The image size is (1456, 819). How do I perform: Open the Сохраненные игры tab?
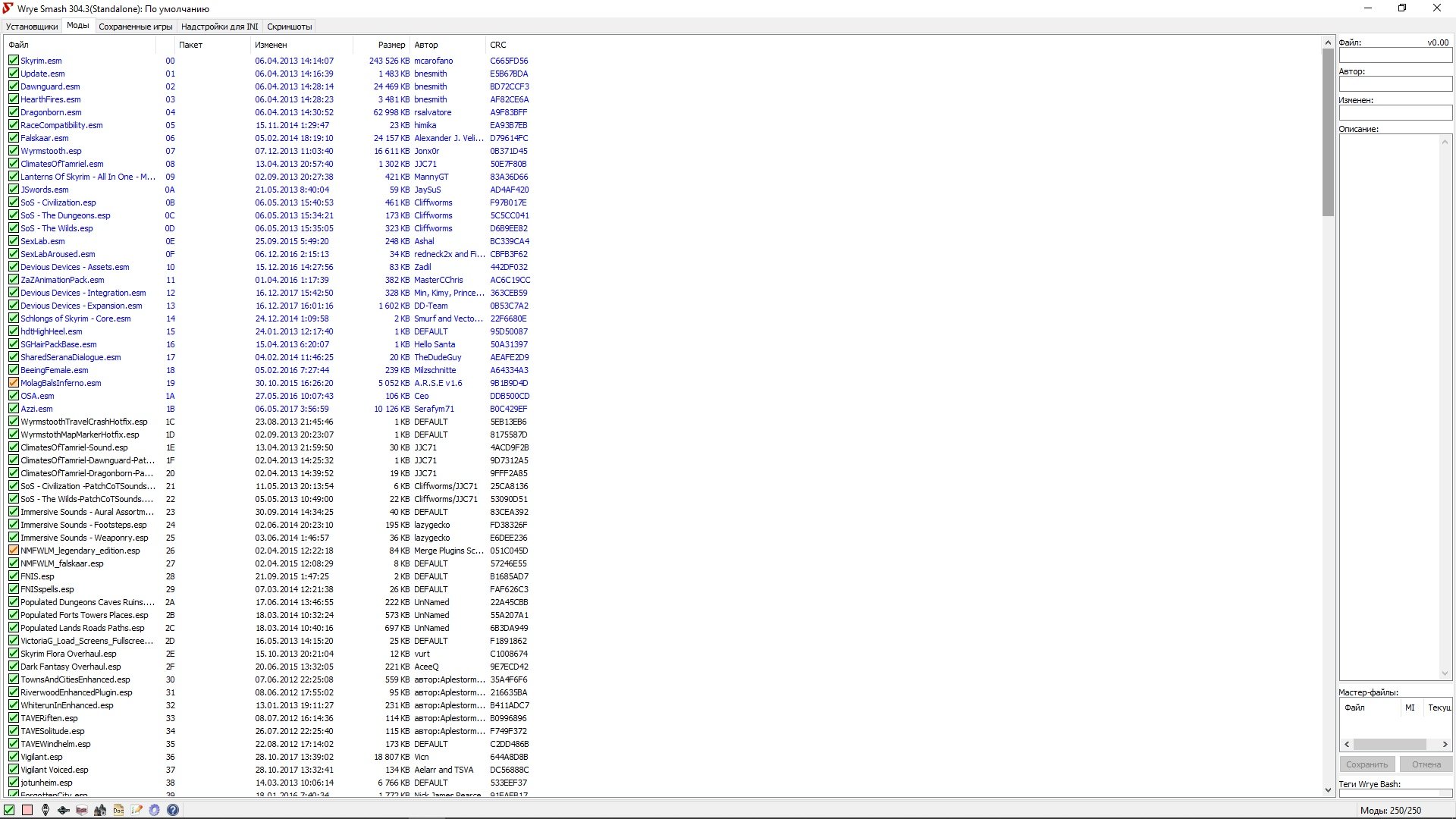(136, 27)
